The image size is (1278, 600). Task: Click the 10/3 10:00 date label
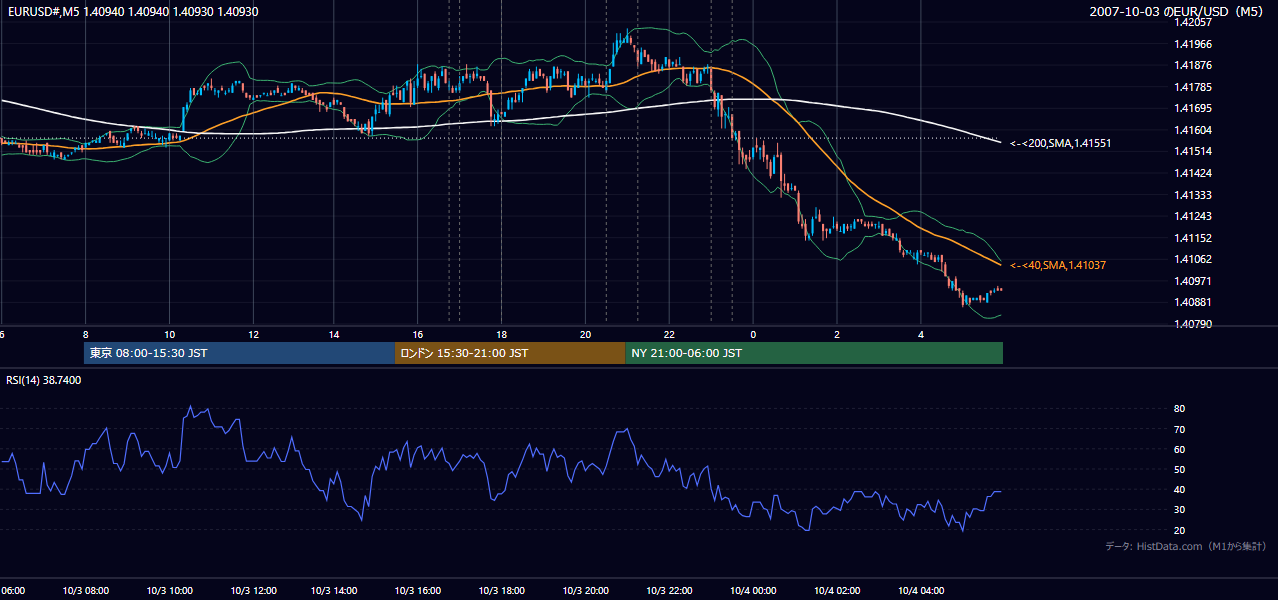click(x=170, y=591)
